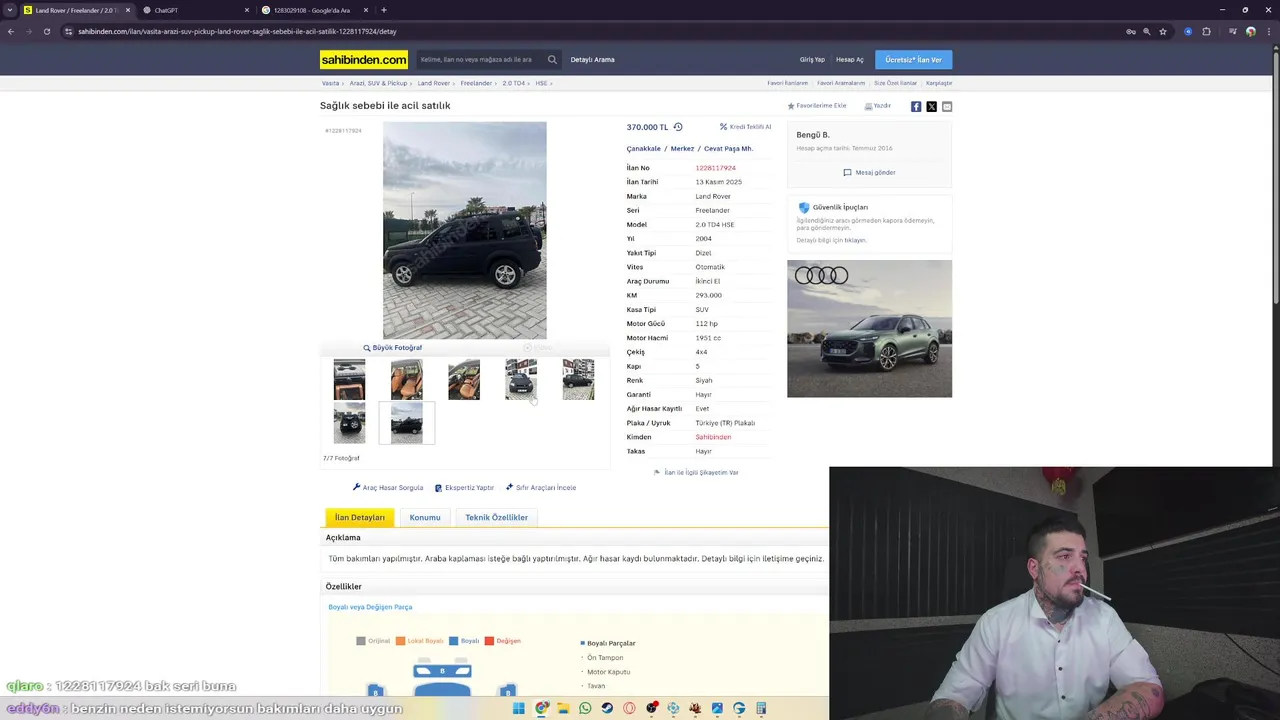Click the Favorilerime Ekle star

(791, 106)
